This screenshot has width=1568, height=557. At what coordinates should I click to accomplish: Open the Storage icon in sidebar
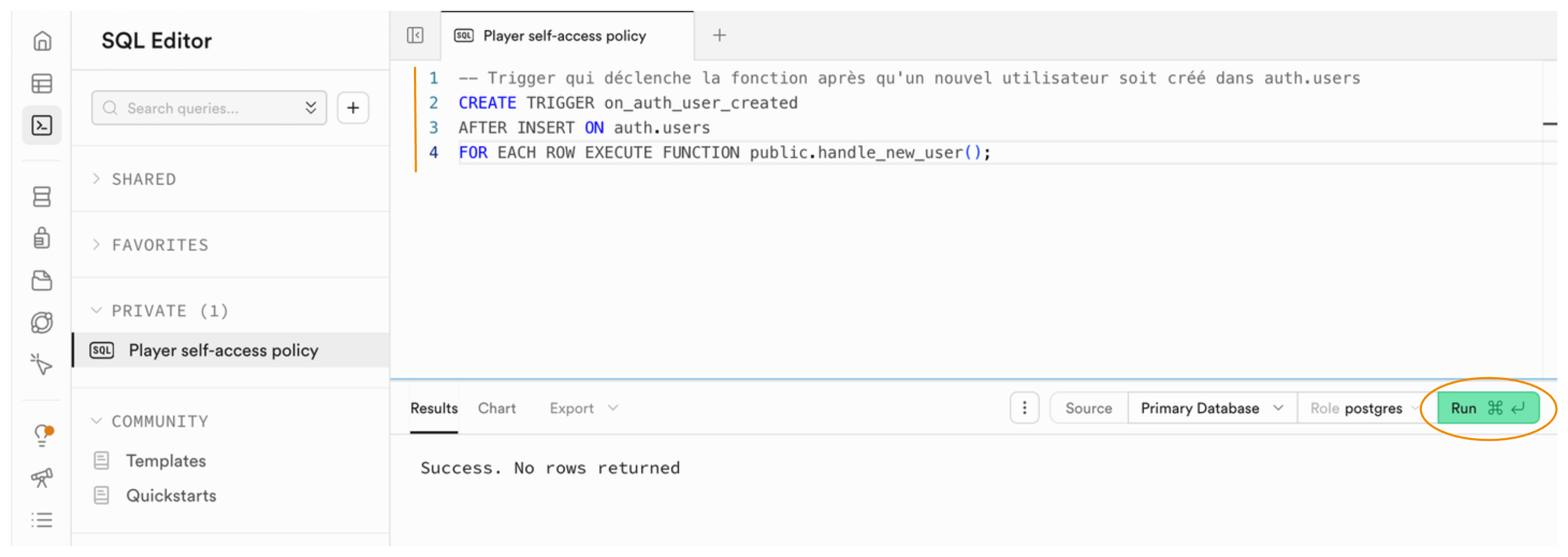(x=42, y=281)
